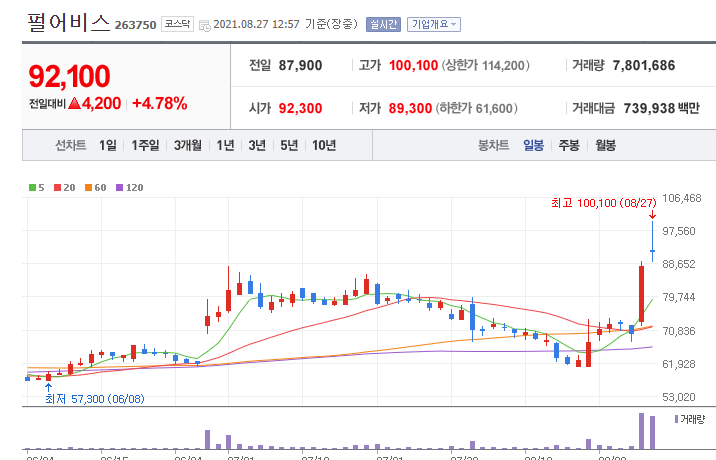Click the 106,468 axis label
The image size is (716, 460).
[682, 198]
